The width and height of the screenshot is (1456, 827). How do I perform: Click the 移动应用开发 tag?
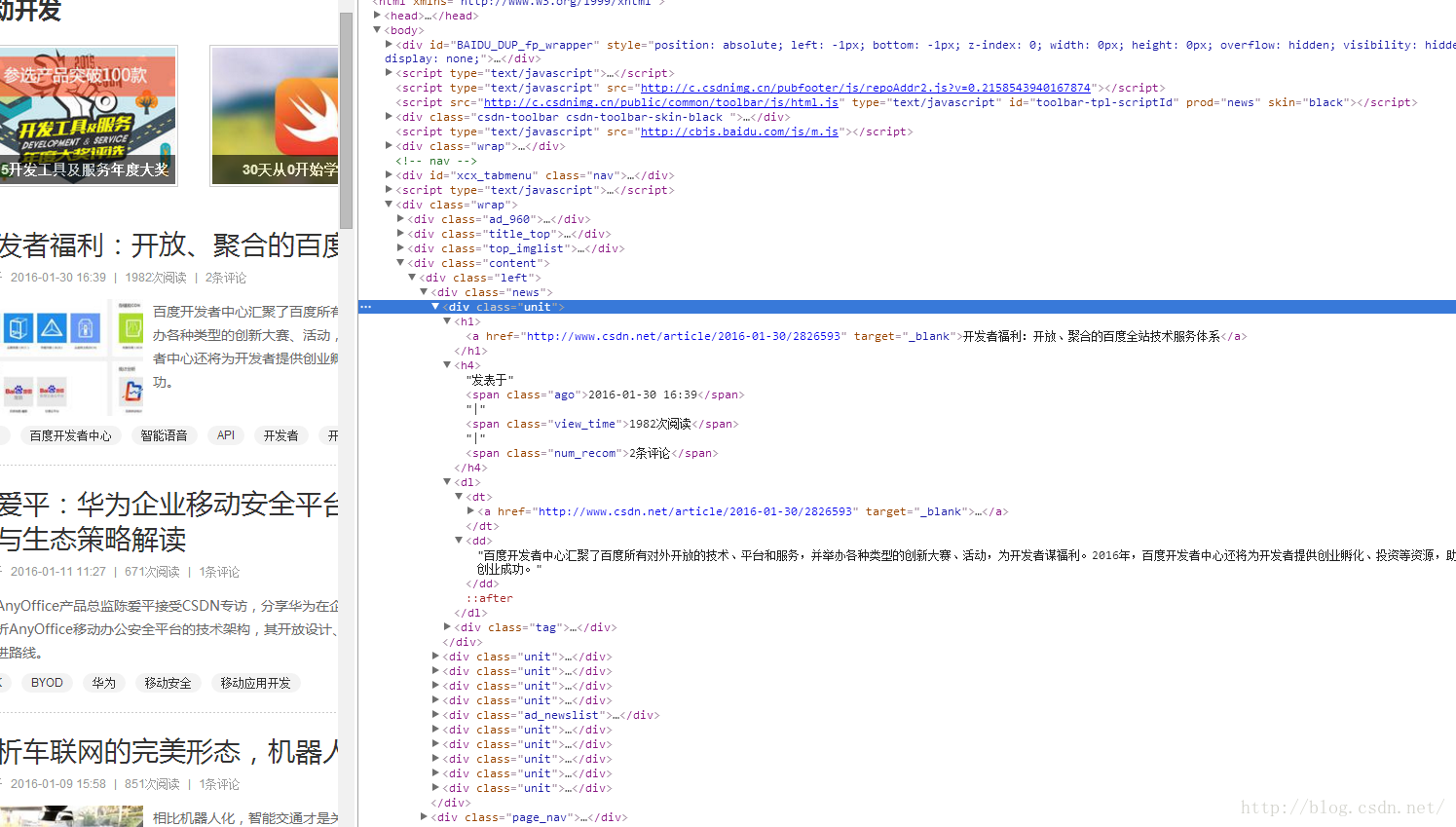(255, 683)
